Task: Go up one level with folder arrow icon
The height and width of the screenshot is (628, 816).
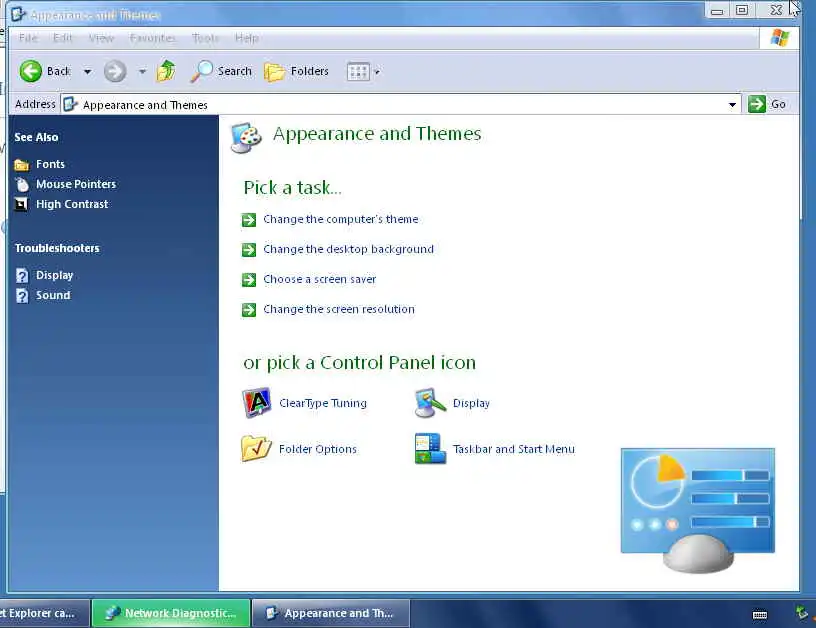Action: coord(166,71)
